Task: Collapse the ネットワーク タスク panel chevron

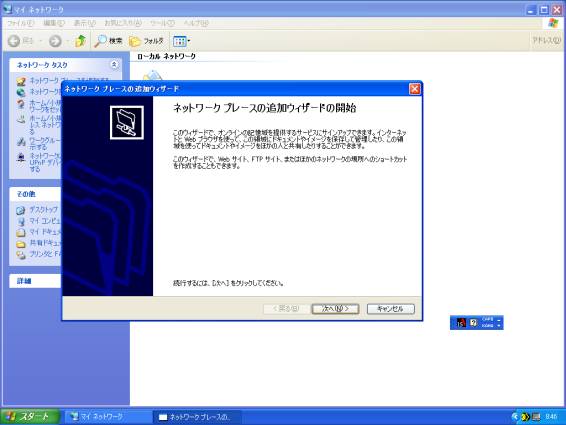Action: [114, 65]
